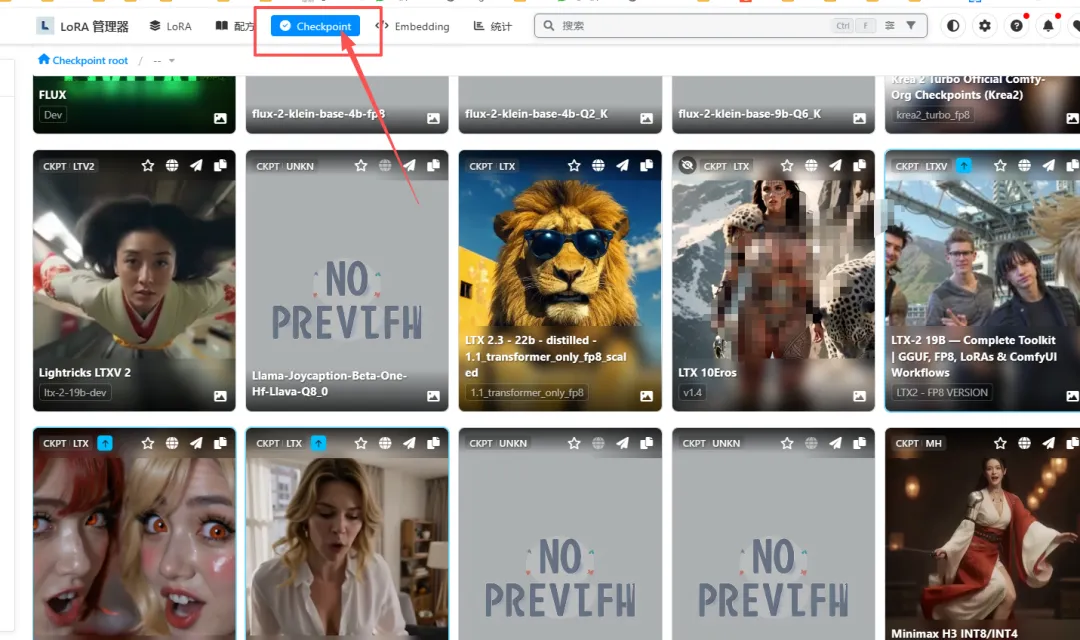Open the filter funnel in search bar

[x=911, y=25]
